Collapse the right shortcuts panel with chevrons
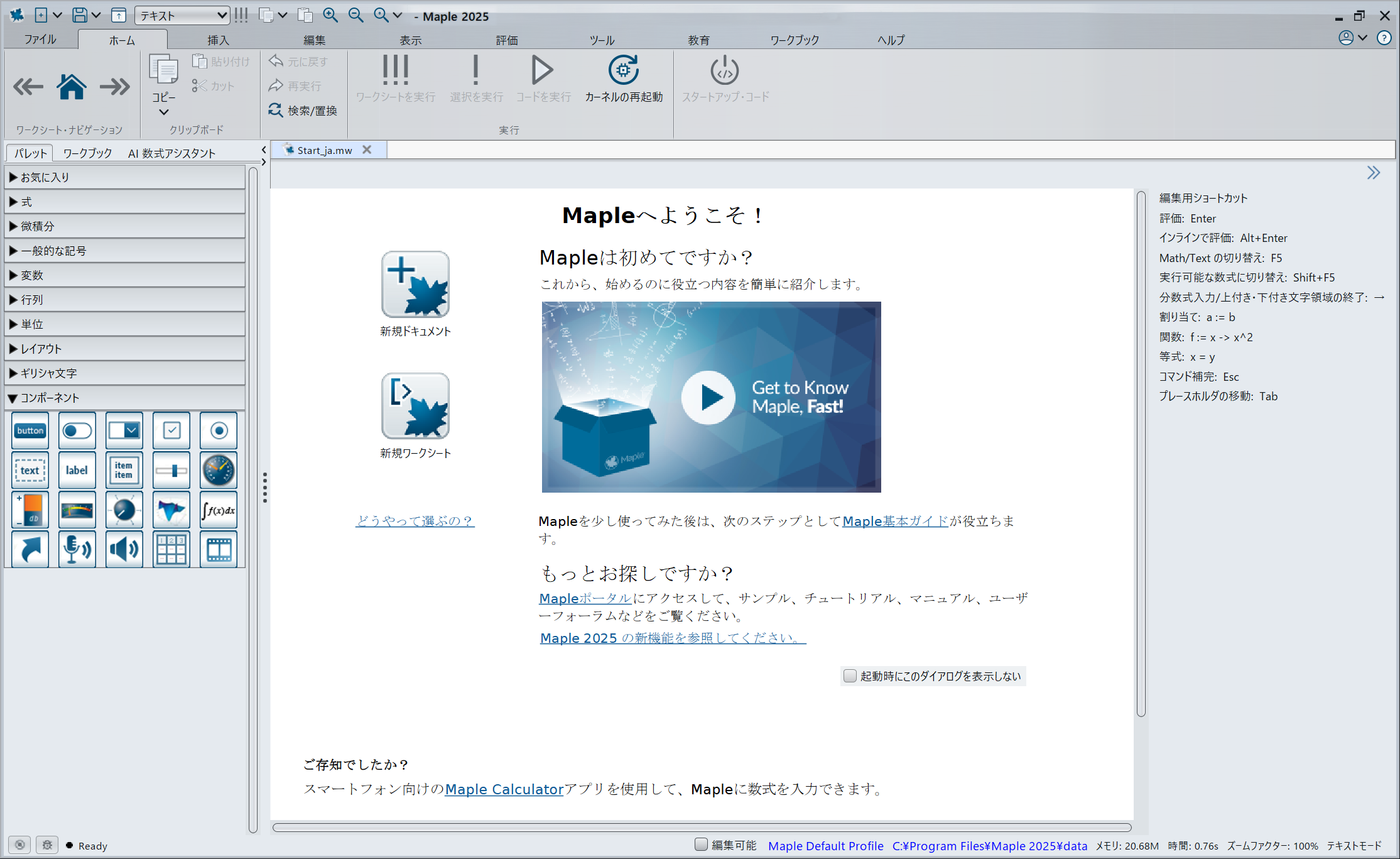Image resolution: width=1400 pixels, height=859 pixels. (1373, 173)
